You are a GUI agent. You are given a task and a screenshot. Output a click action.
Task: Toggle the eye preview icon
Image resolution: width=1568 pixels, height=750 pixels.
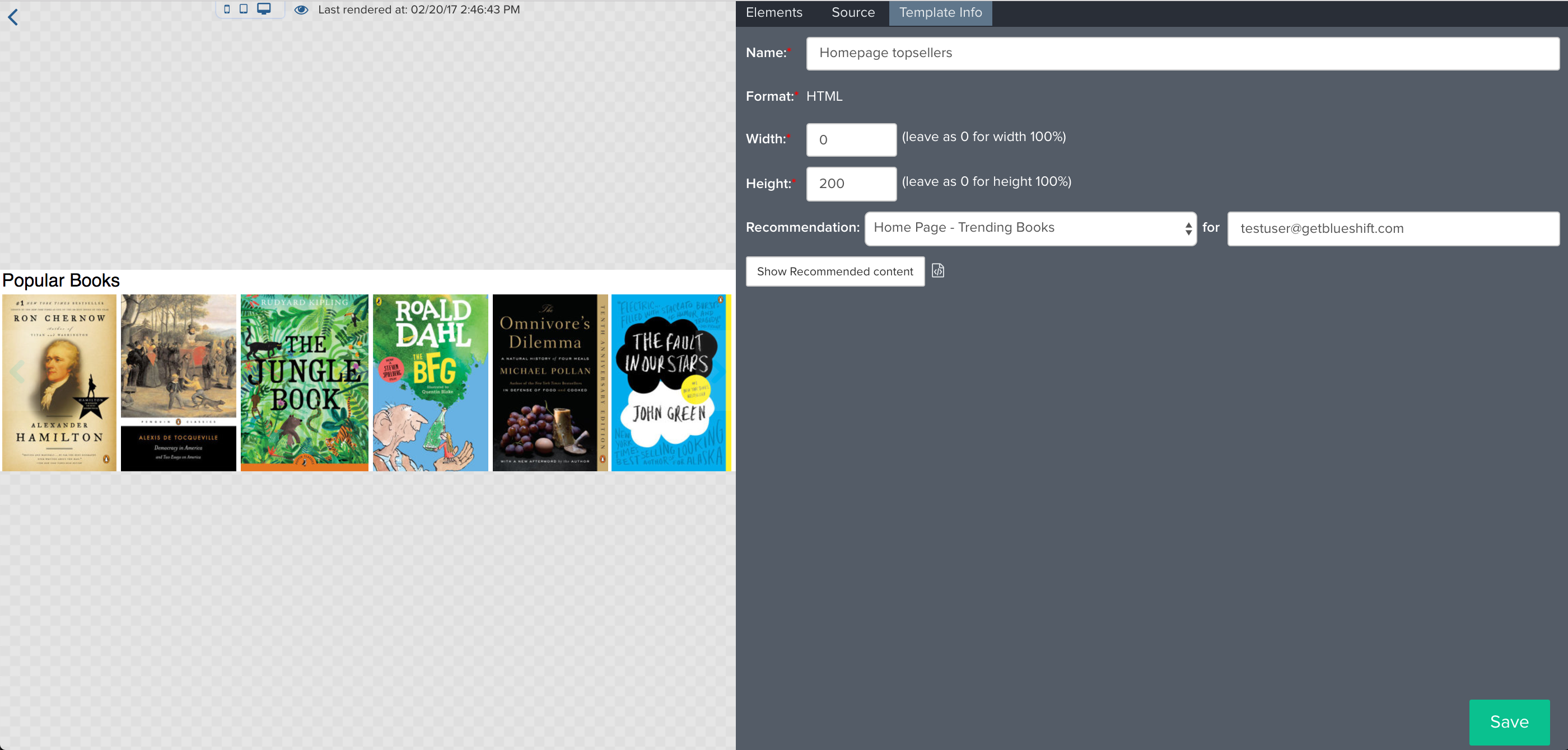pyautogui.click(x=301, y=10)
